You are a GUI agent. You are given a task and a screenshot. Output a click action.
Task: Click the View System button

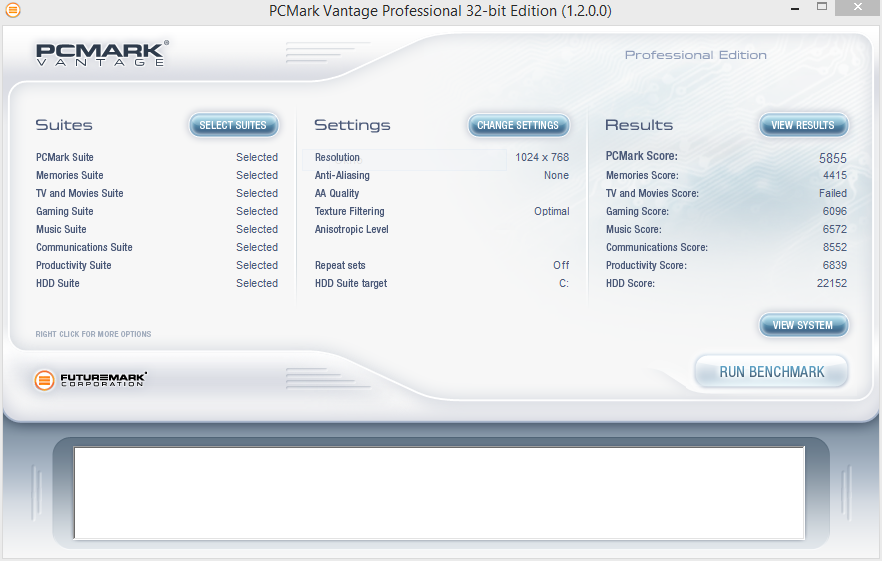click(803, 325)
